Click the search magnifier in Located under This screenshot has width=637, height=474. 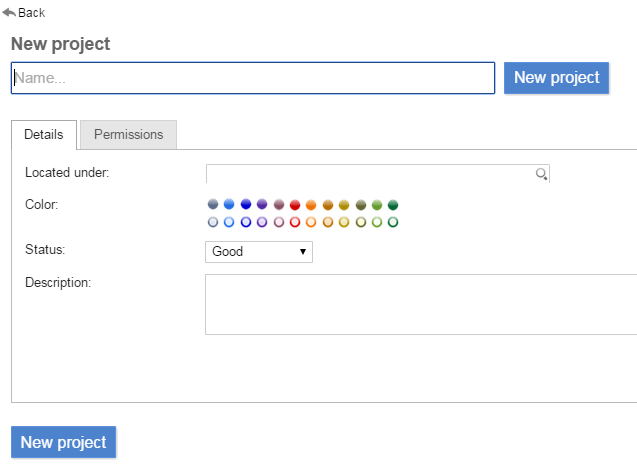point(541,175)
